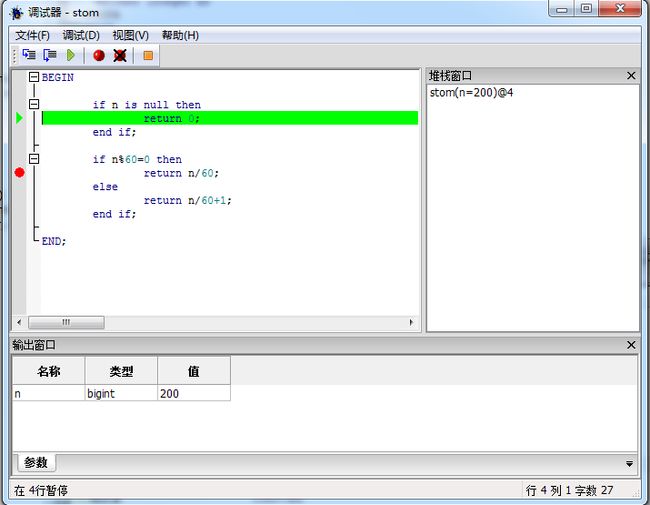Collapse the 'if n%60=0' fold marker
This screenshot has width=650, height=505.
click(34, 159)
